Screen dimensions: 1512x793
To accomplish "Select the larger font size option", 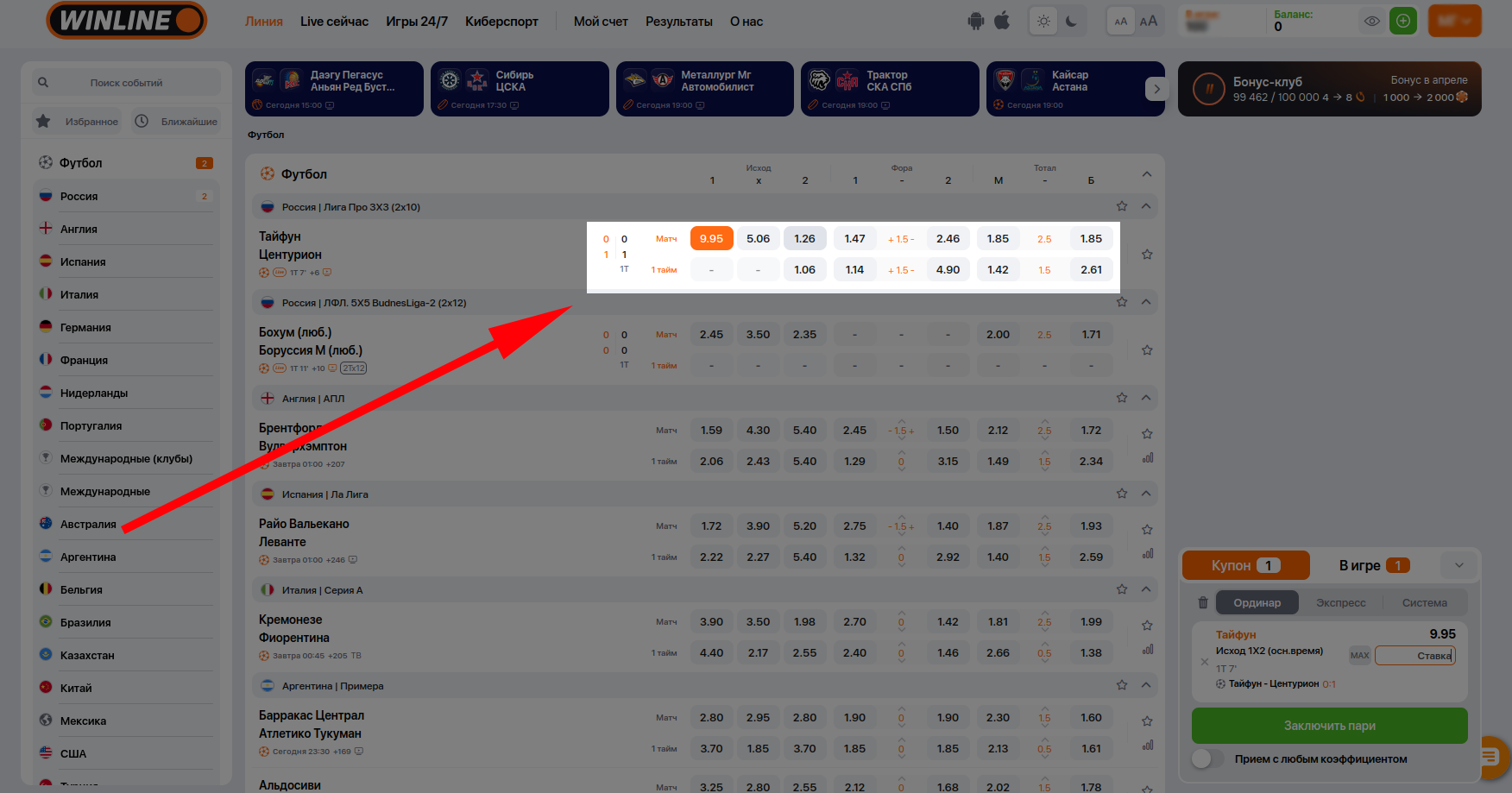I will (x=1148, y=22).
